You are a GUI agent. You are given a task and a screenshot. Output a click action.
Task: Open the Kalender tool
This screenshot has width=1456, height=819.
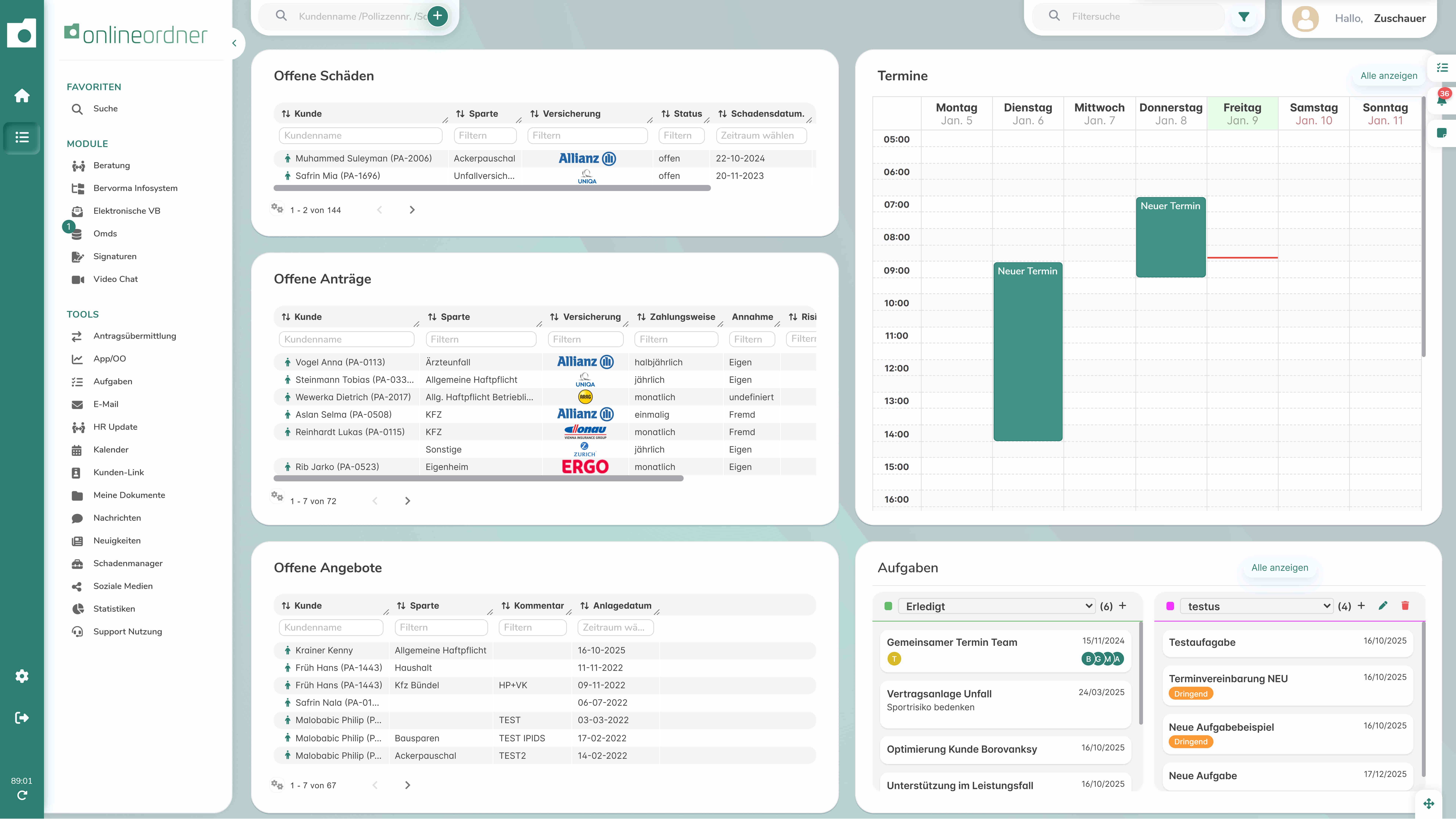111,449
